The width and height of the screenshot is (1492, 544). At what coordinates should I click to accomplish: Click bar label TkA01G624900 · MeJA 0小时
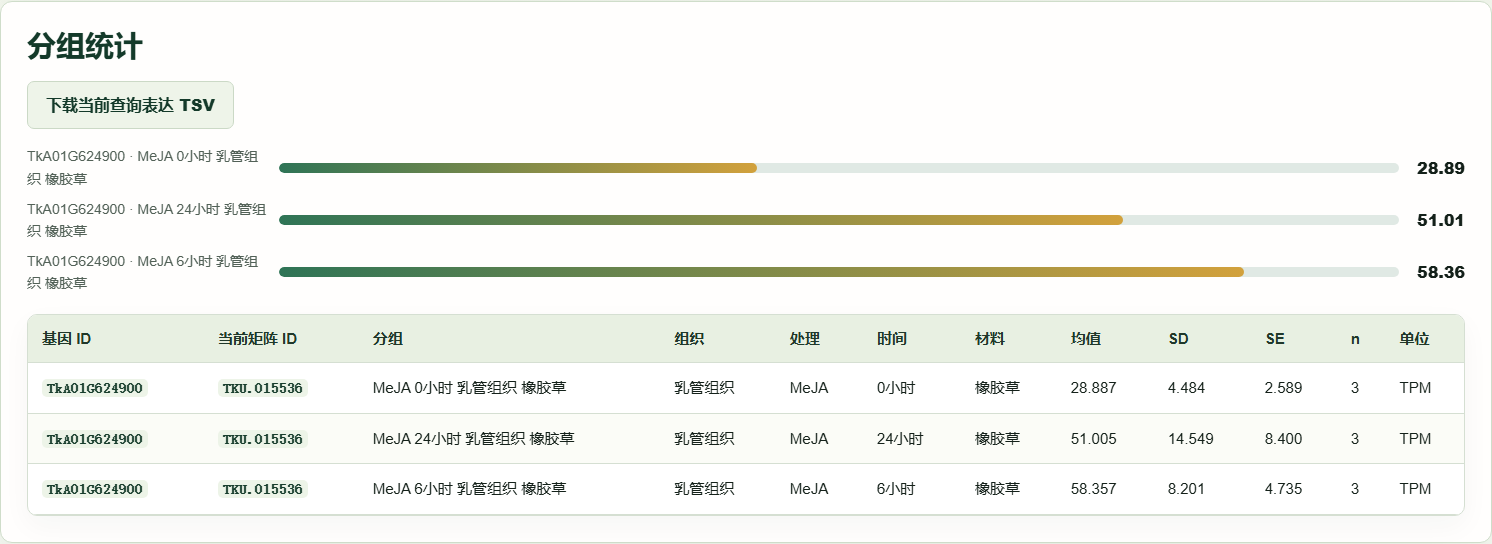pos(143,168)
